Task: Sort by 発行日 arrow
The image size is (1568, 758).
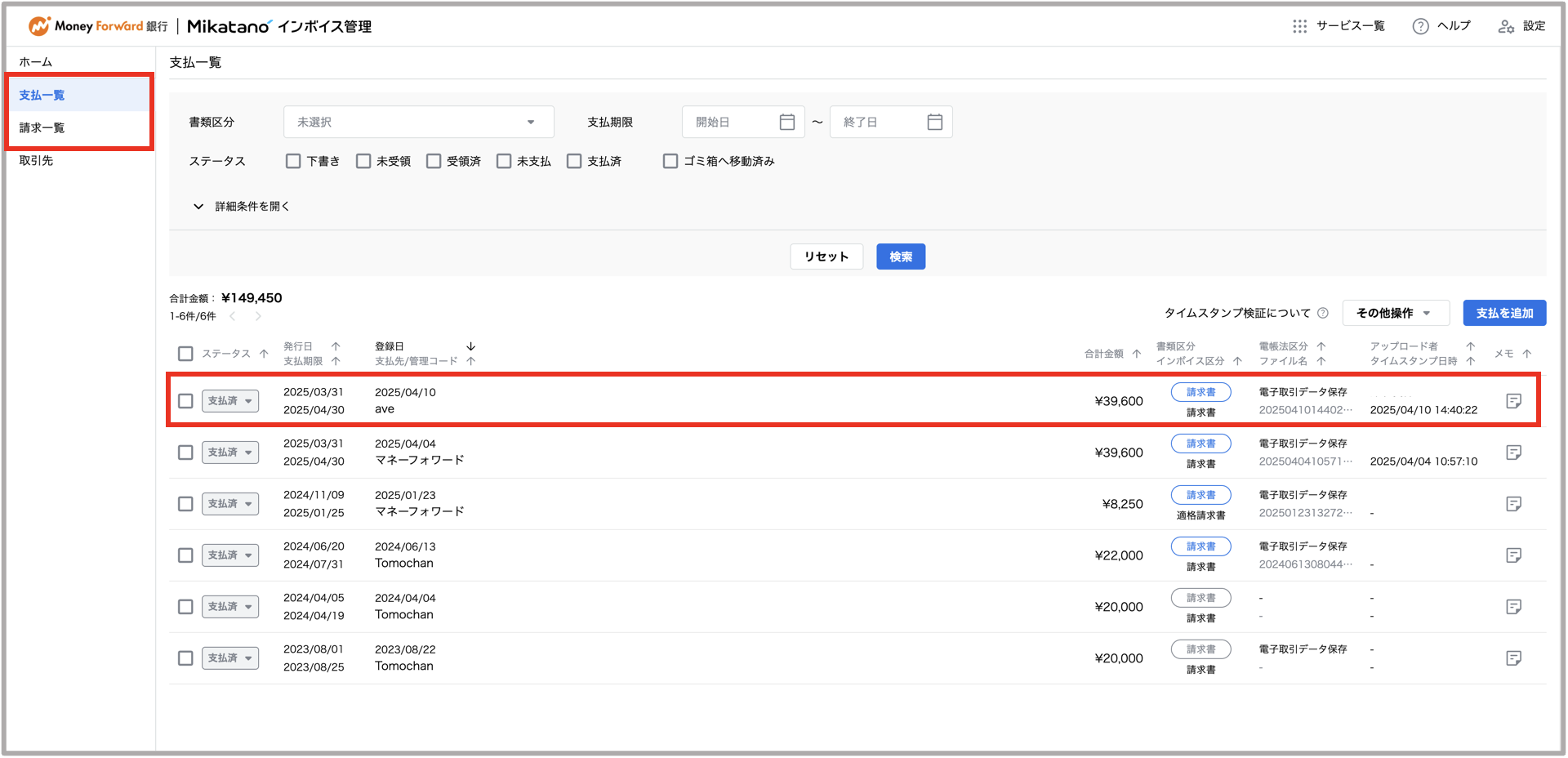Action: (336, 346)
